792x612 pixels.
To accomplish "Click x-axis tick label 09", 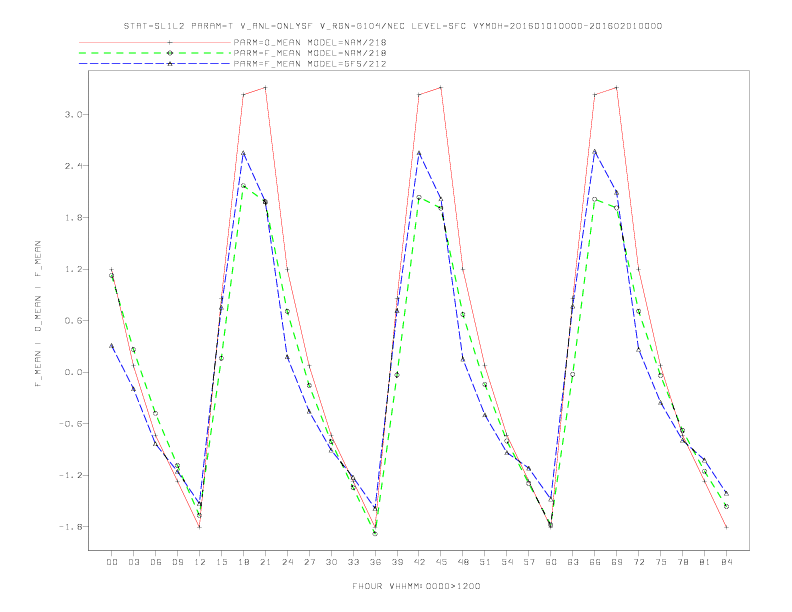I will pyautogui.click(x=177, y=562).
